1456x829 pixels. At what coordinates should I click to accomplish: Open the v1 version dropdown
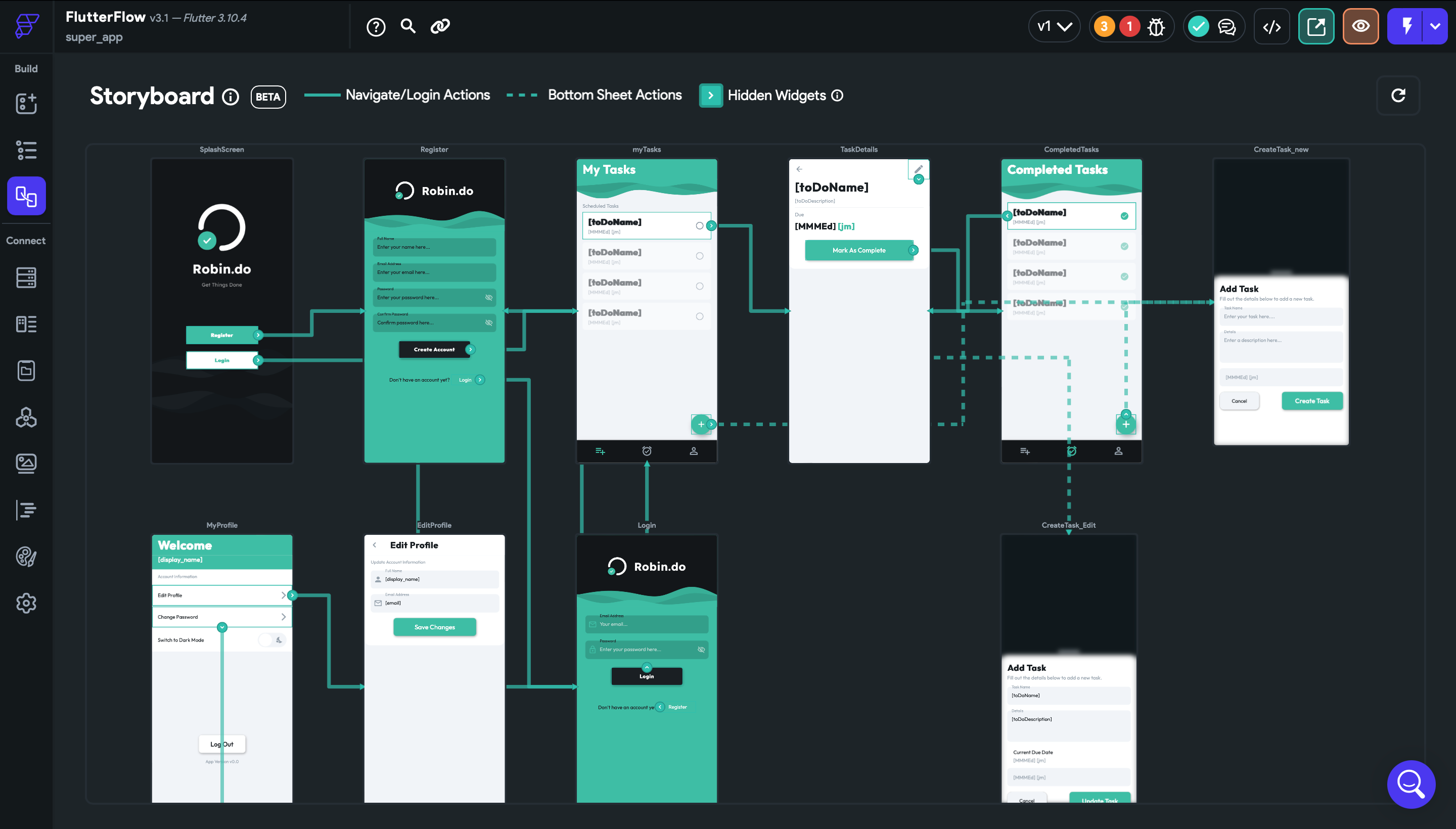coord(1054,26)
